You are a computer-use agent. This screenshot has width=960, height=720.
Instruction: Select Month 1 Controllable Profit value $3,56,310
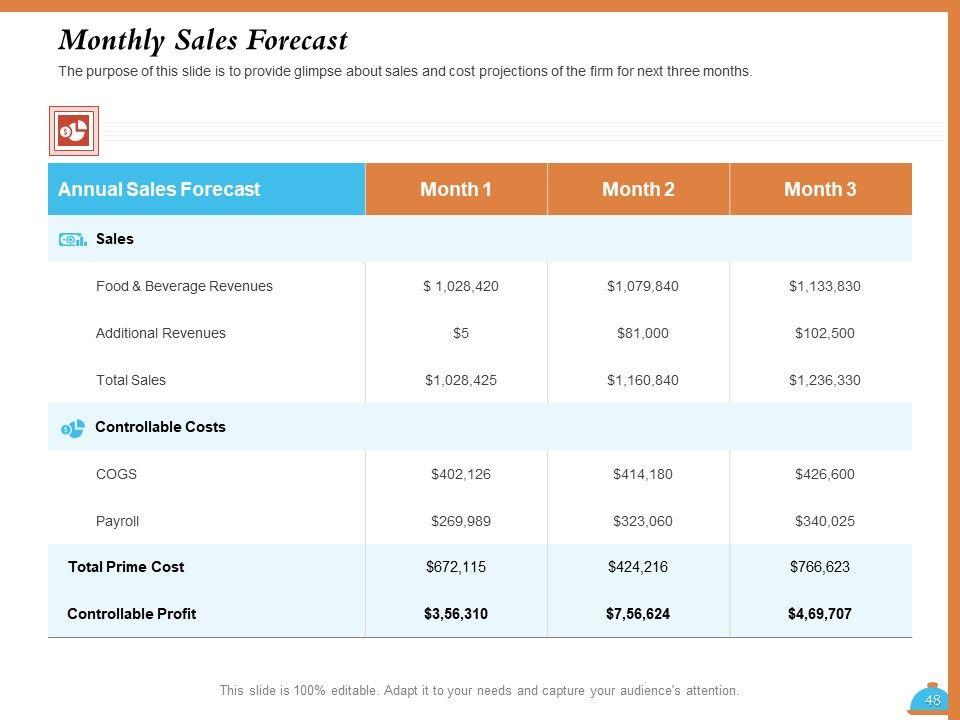(x=456, y=614)
